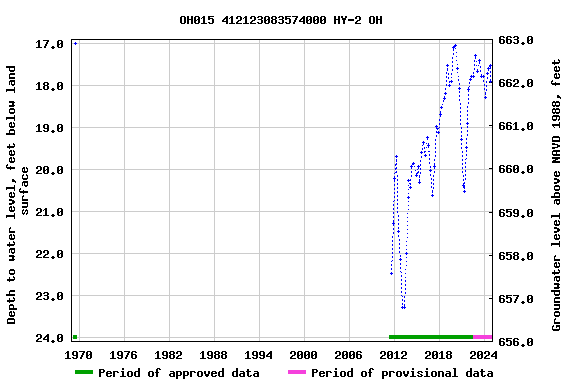Viewport: 576px width, 384px height.
Task: Click the 1976 year label
Action: pos(123,355)
